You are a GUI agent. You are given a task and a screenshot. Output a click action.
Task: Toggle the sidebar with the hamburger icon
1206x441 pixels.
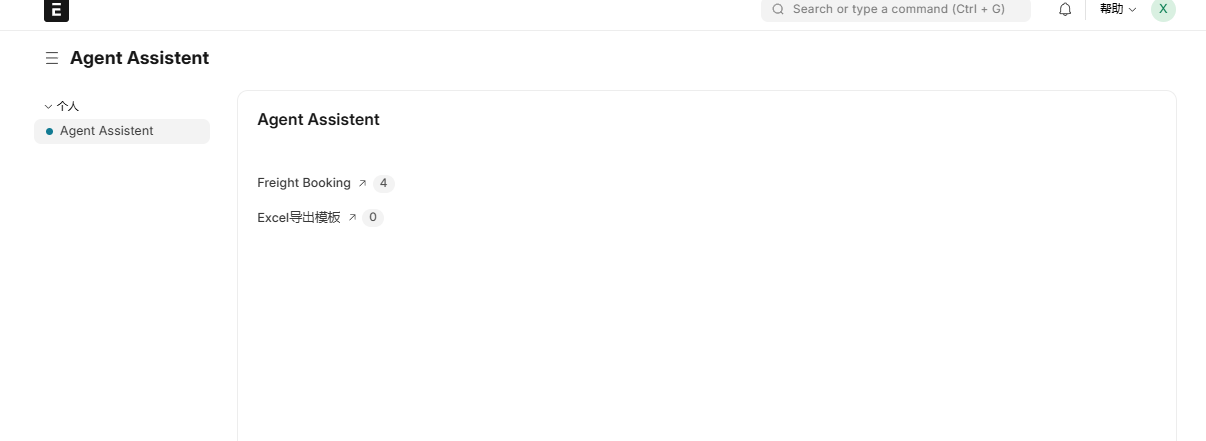(52, 58)
